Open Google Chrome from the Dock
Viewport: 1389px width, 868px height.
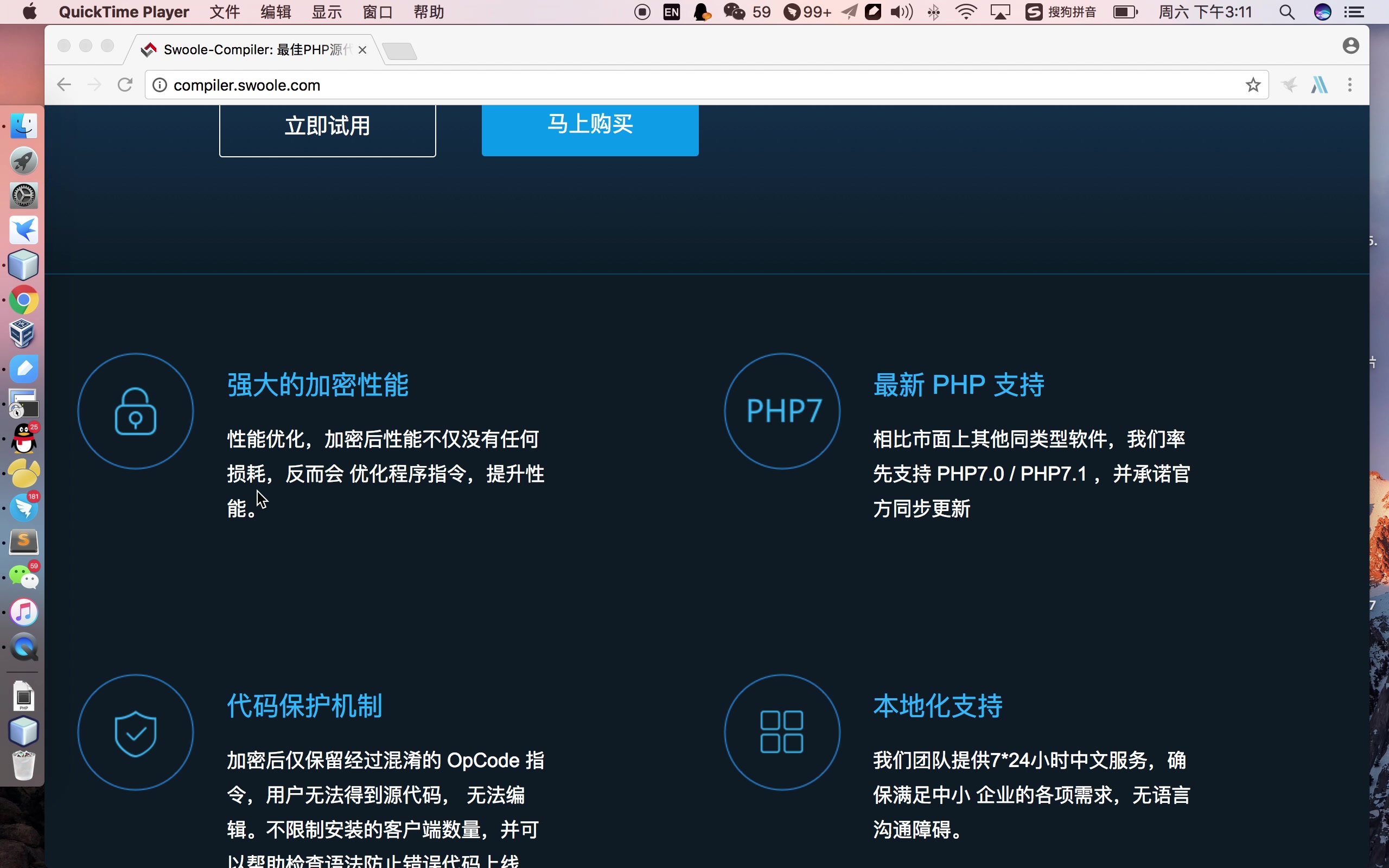click(x=23, y=299)
